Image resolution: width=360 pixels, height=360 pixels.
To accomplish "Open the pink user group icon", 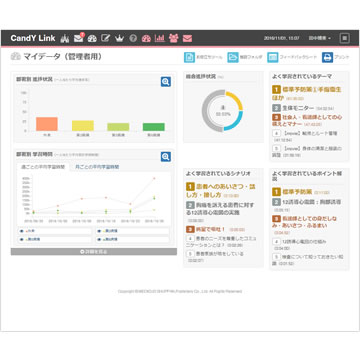I will pyautogui.click(x=173, y=38).
